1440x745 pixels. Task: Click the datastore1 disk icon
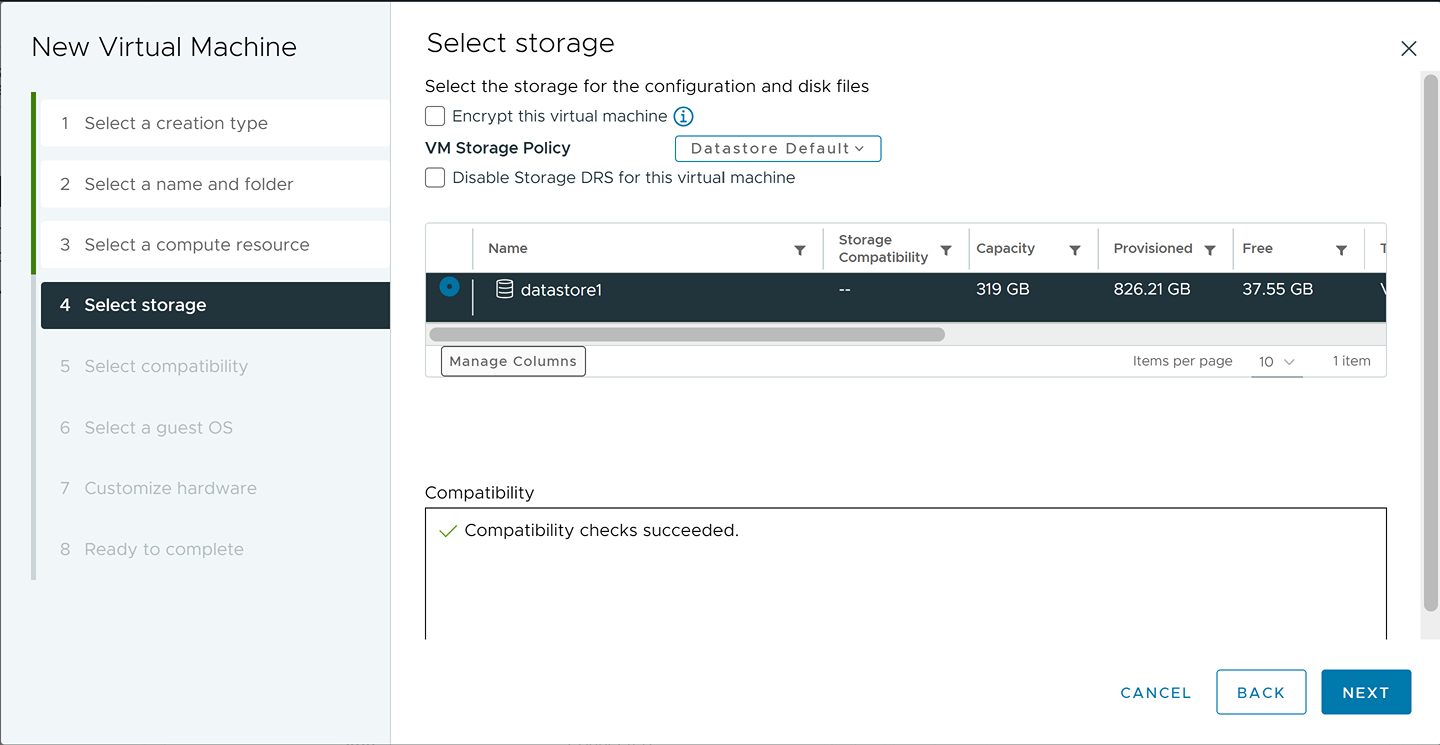point(505,290)
